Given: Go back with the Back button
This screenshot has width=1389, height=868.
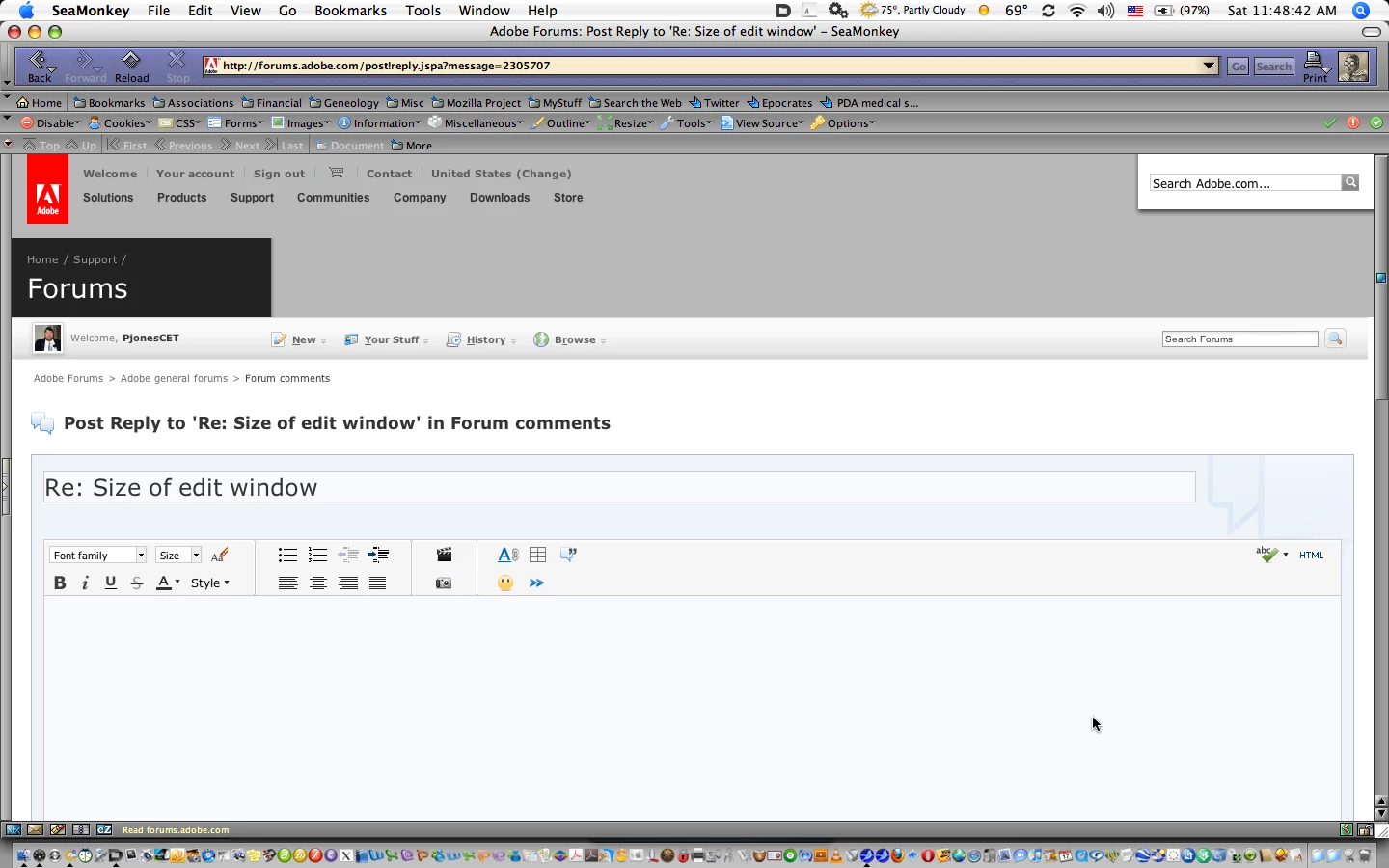Looking at the screenshot, I should 41,67.
